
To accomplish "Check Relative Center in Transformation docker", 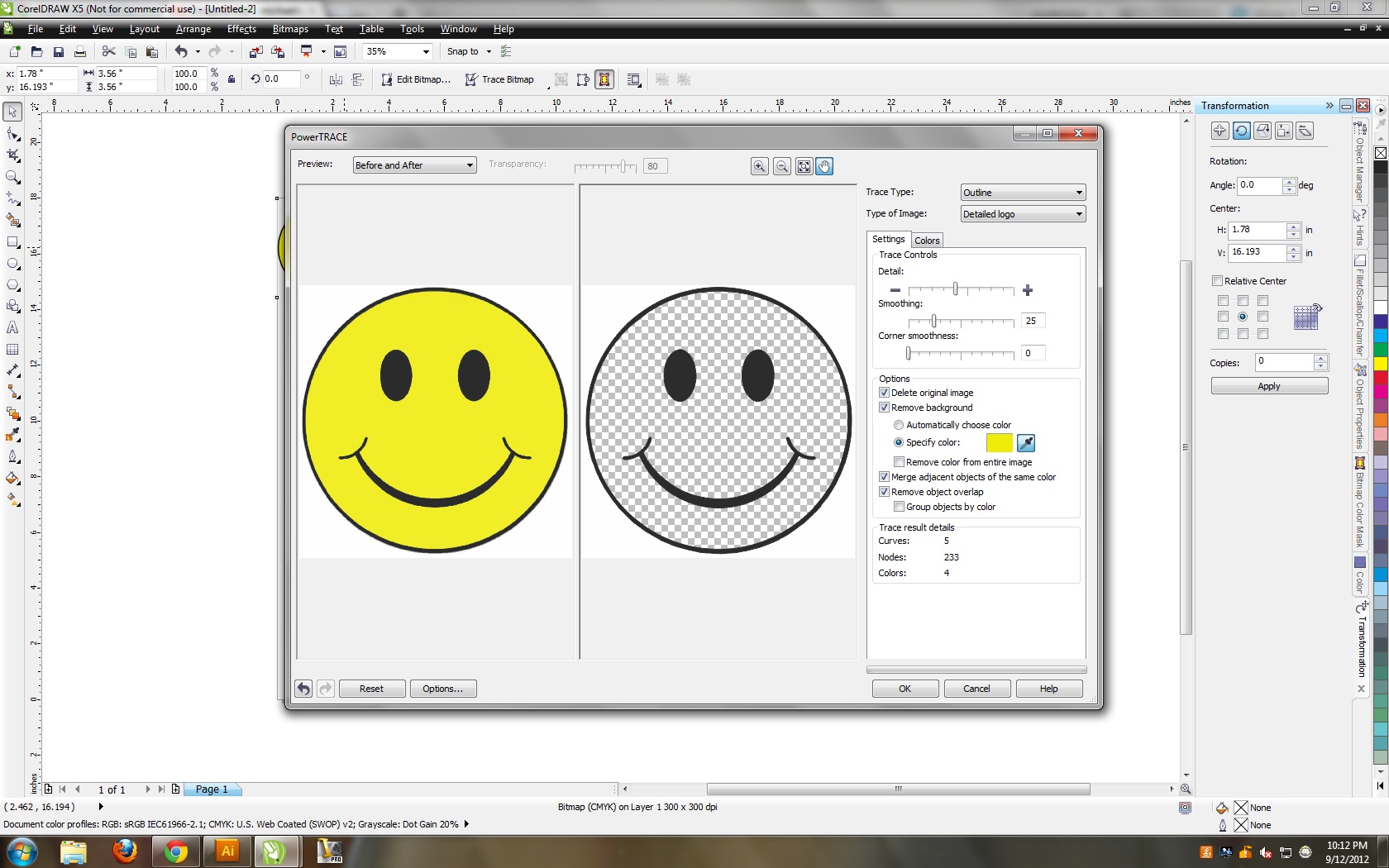I will tap(1217, 281).
